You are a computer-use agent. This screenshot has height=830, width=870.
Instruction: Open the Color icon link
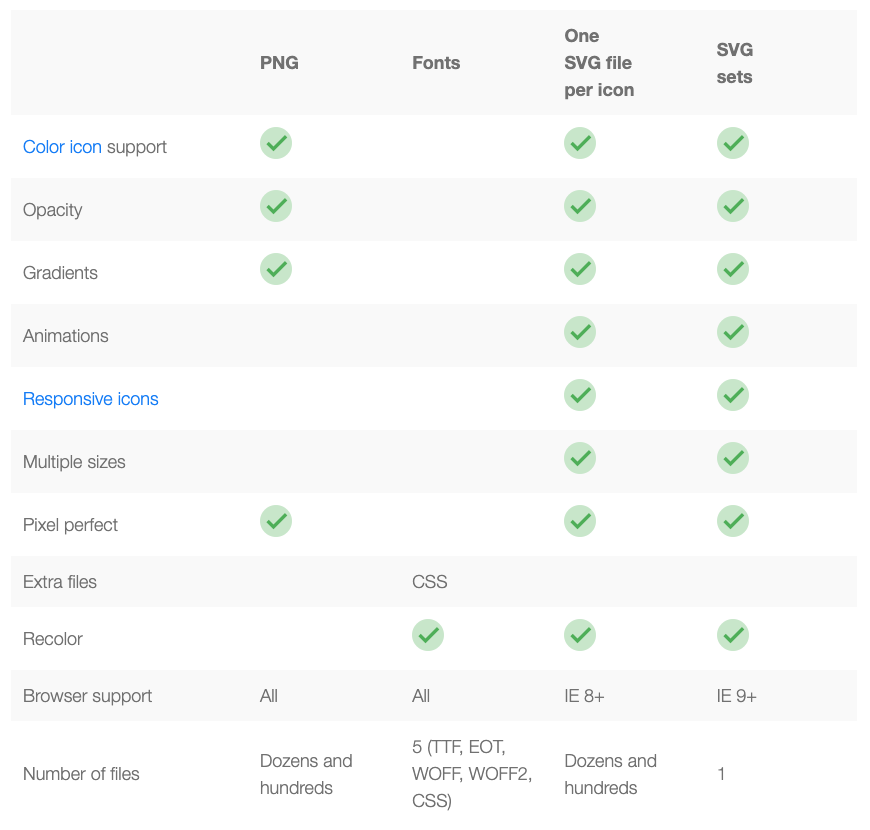pyautogui.click(x=62, y=146)
